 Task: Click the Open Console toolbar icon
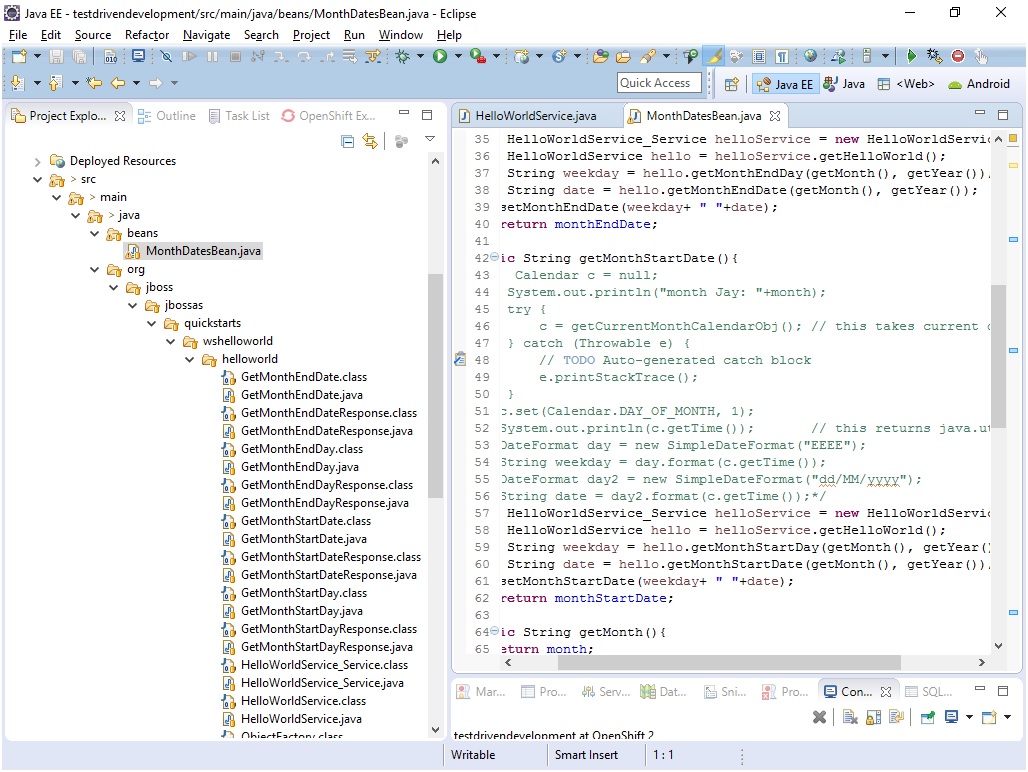990,717
